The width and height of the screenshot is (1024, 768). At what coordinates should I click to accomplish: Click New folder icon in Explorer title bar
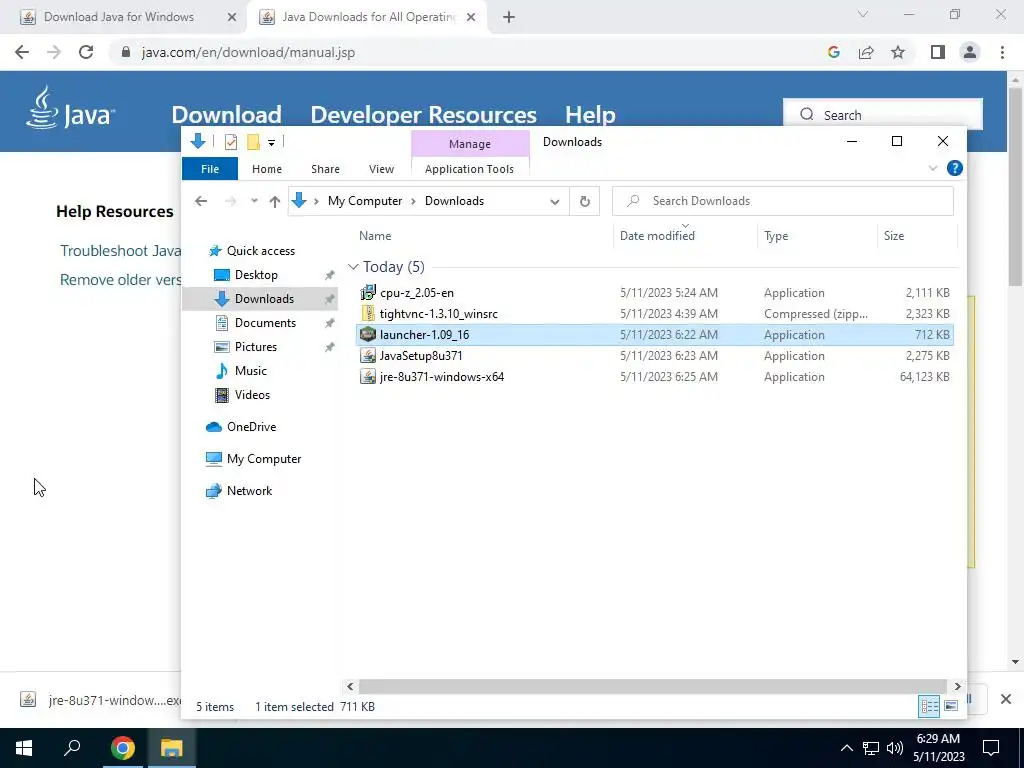pos(253,142)
